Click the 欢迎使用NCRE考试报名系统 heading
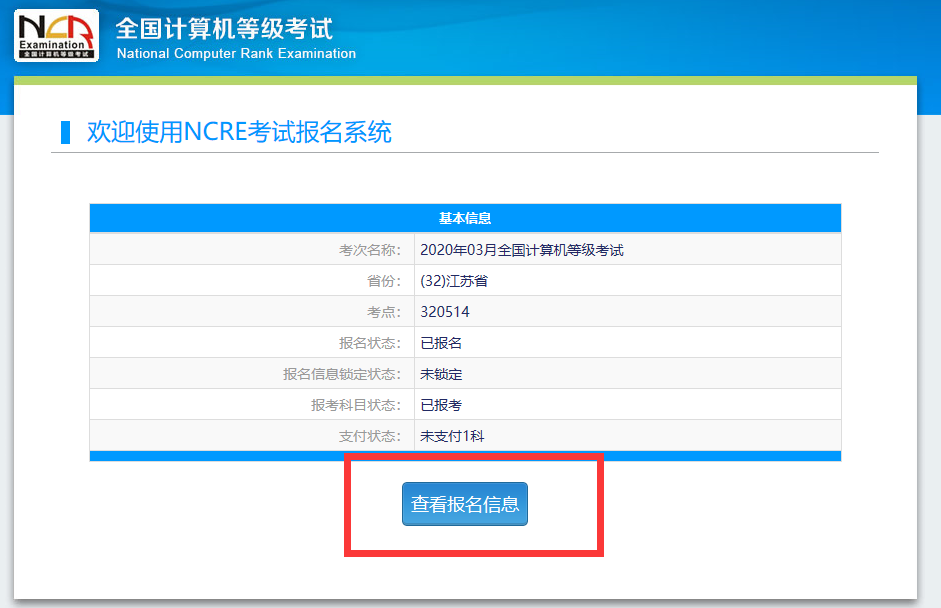The height and width of the screenshot is (608, 941). click(x=239, y=132)
